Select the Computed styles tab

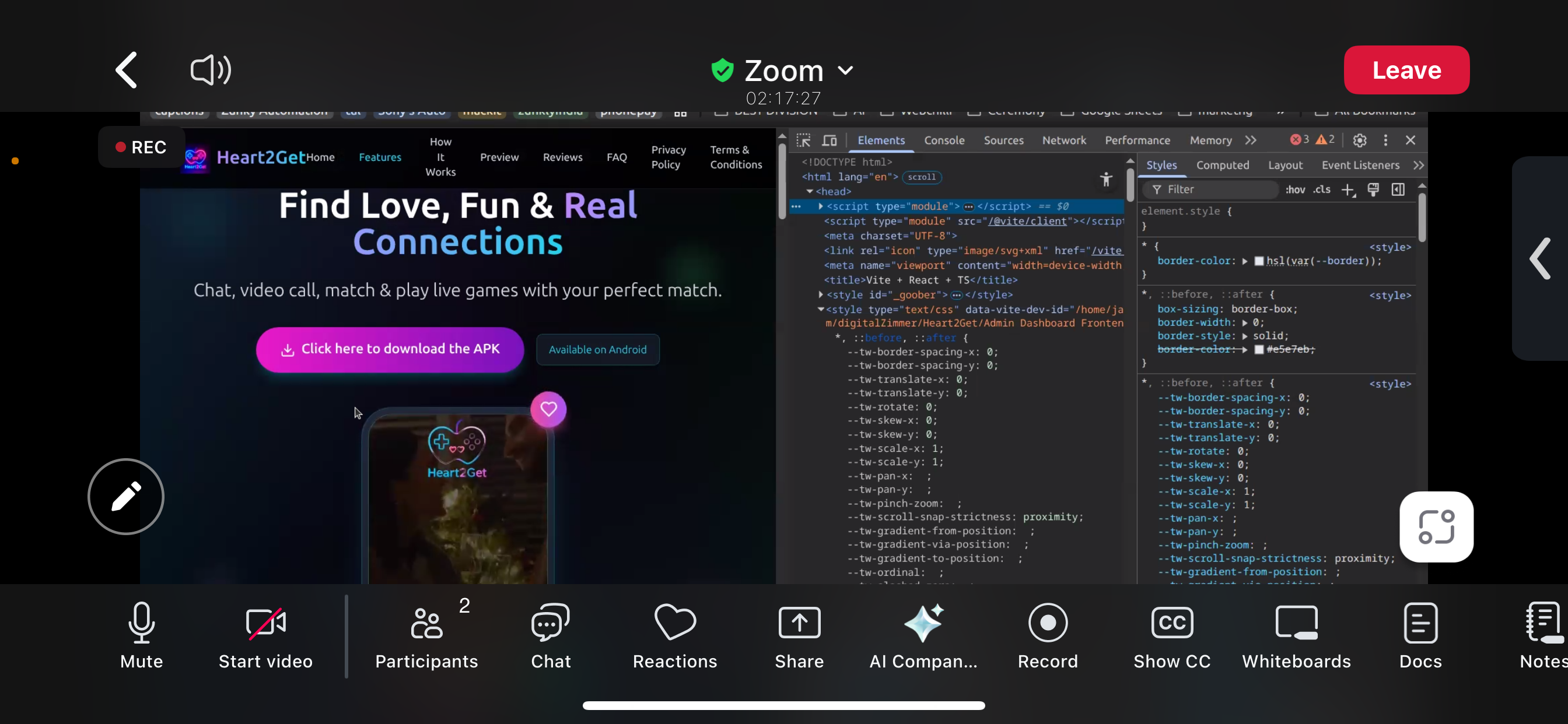1222,166
